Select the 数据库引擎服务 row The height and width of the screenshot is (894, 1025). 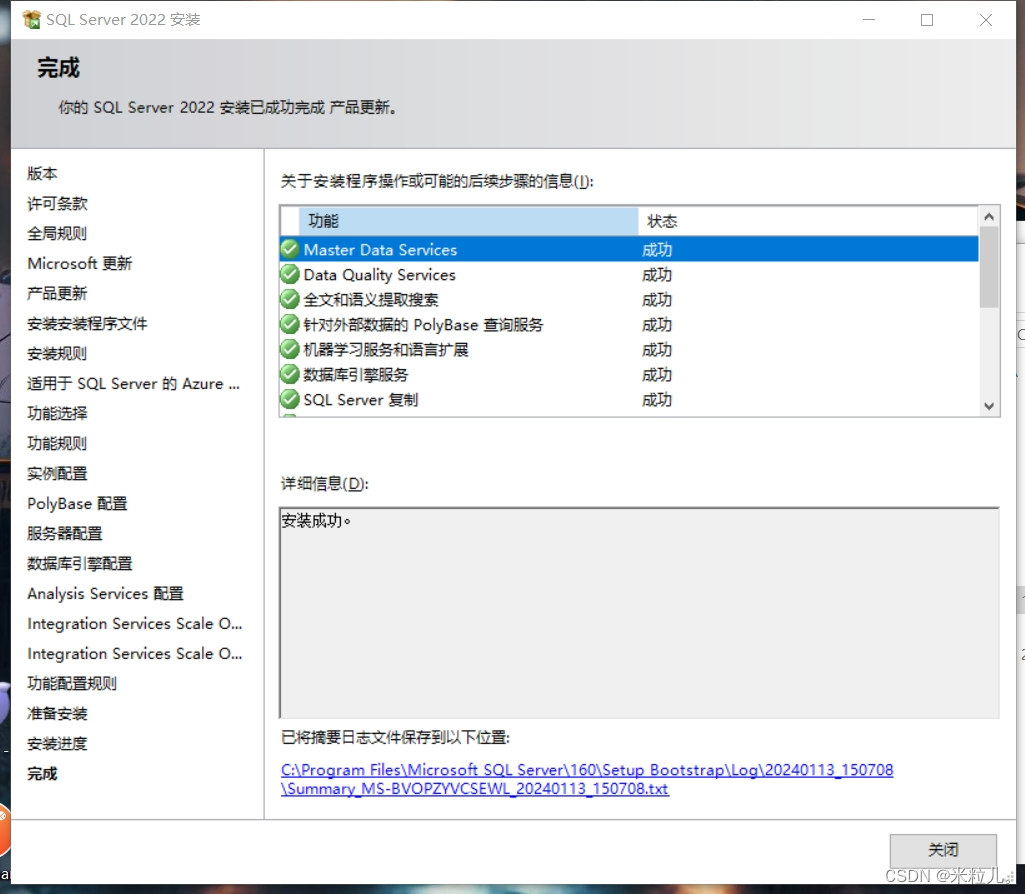pyautogui.click(x=630, y=374)
